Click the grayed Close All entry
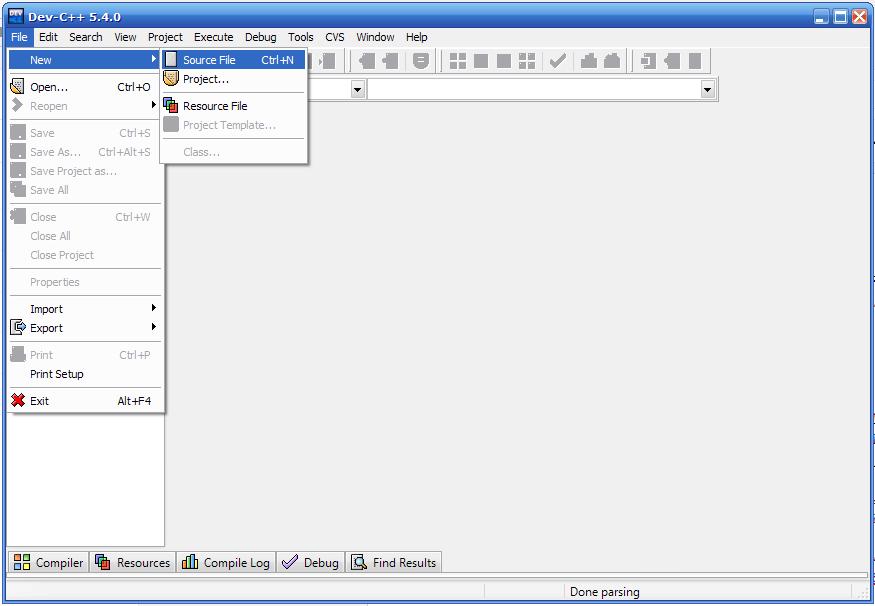Screen dimensions: 875x606 [x=85, y=236]
